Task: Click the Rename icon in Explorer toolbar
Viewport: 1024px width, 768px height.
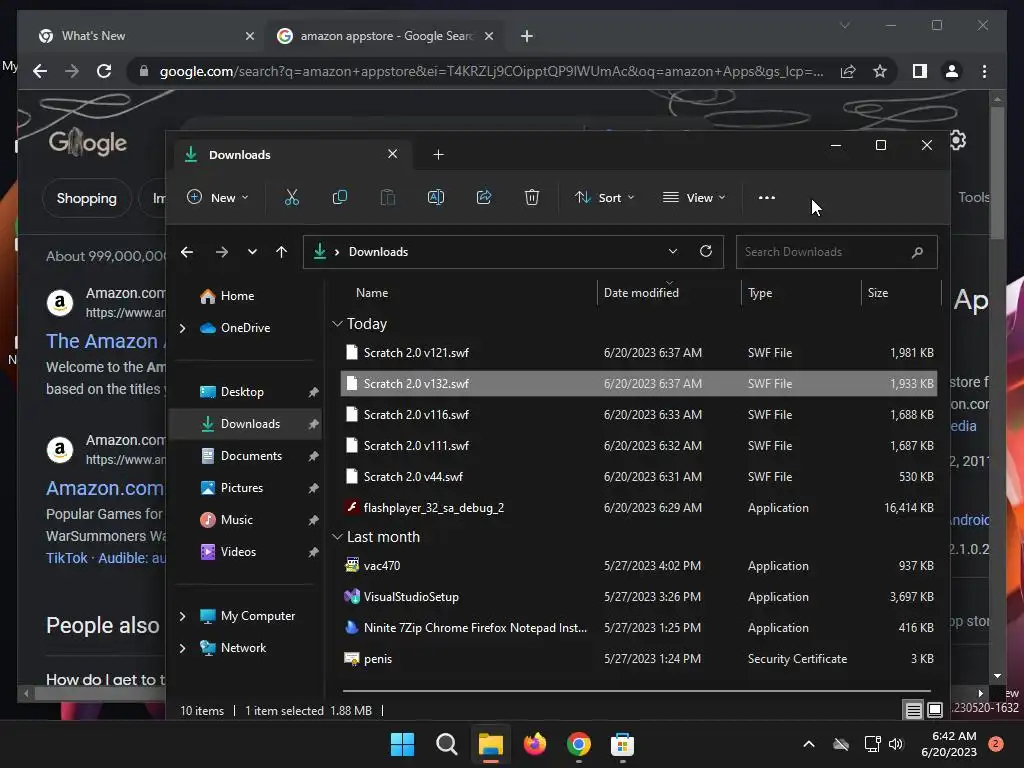Action: (436, 197)
